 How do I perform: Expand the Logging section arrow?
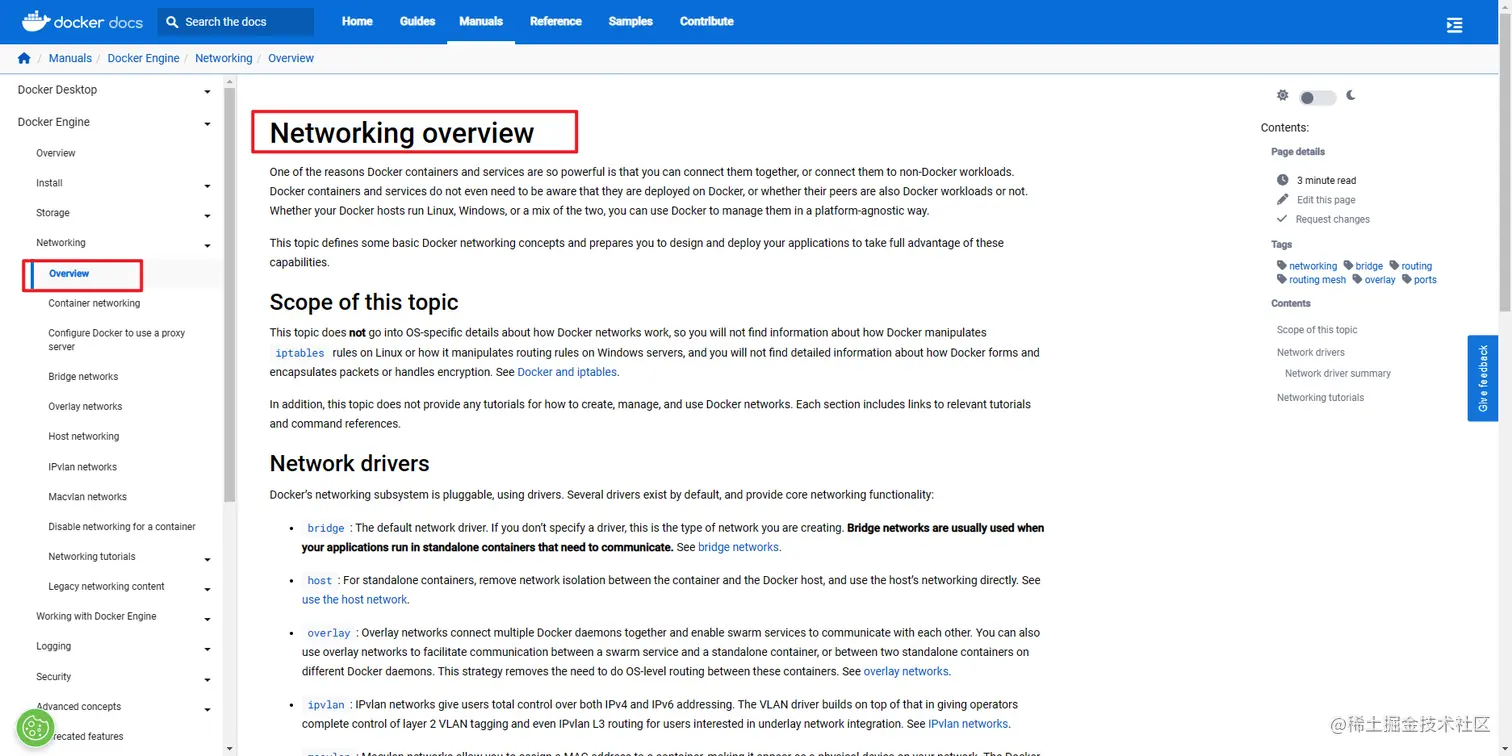coord(207,649)
